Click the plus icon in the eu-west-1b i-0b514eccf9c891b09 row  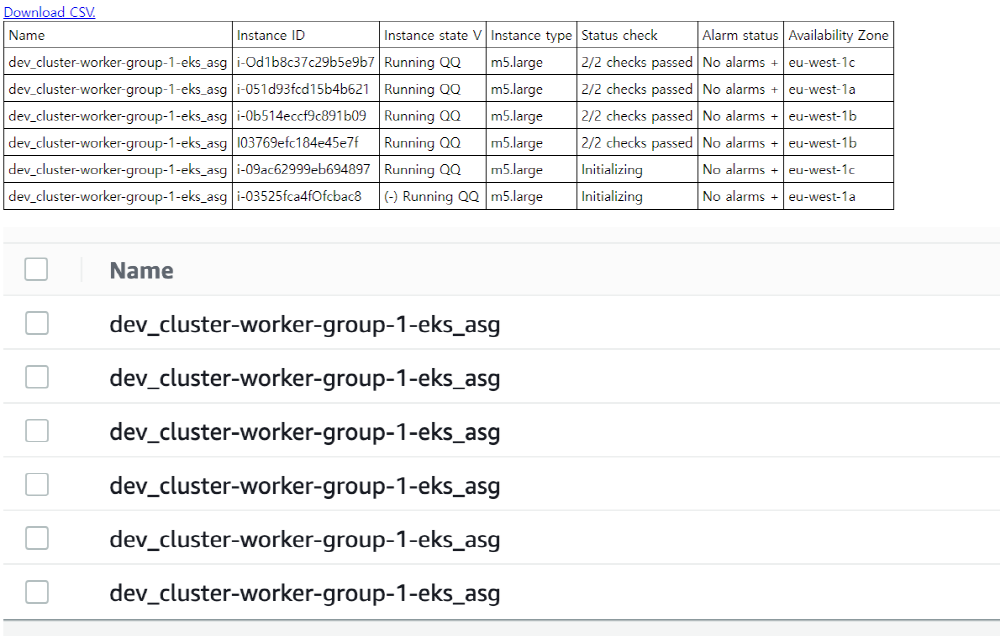click(x=773, y=116)
